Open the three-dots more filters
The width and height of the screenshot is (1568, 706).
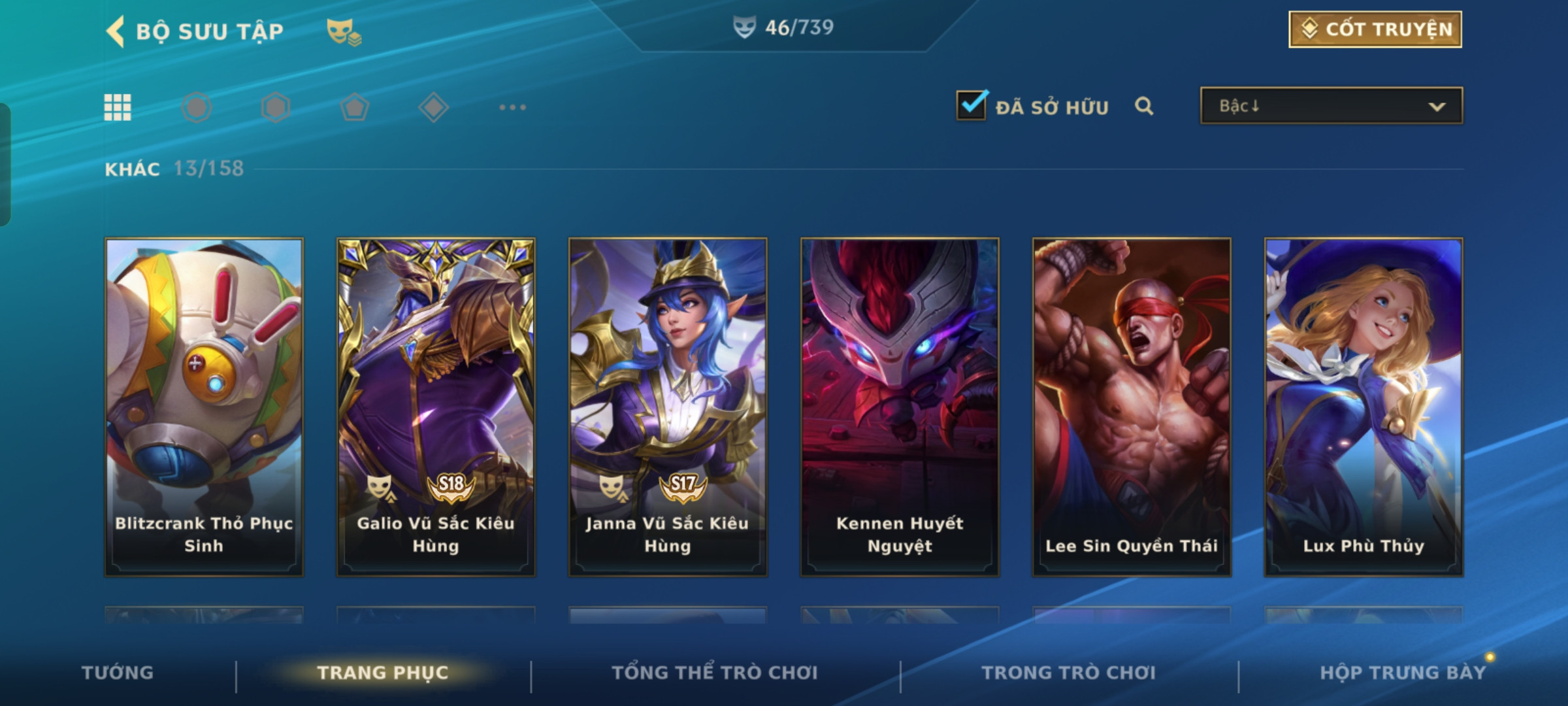coord(512,107)
